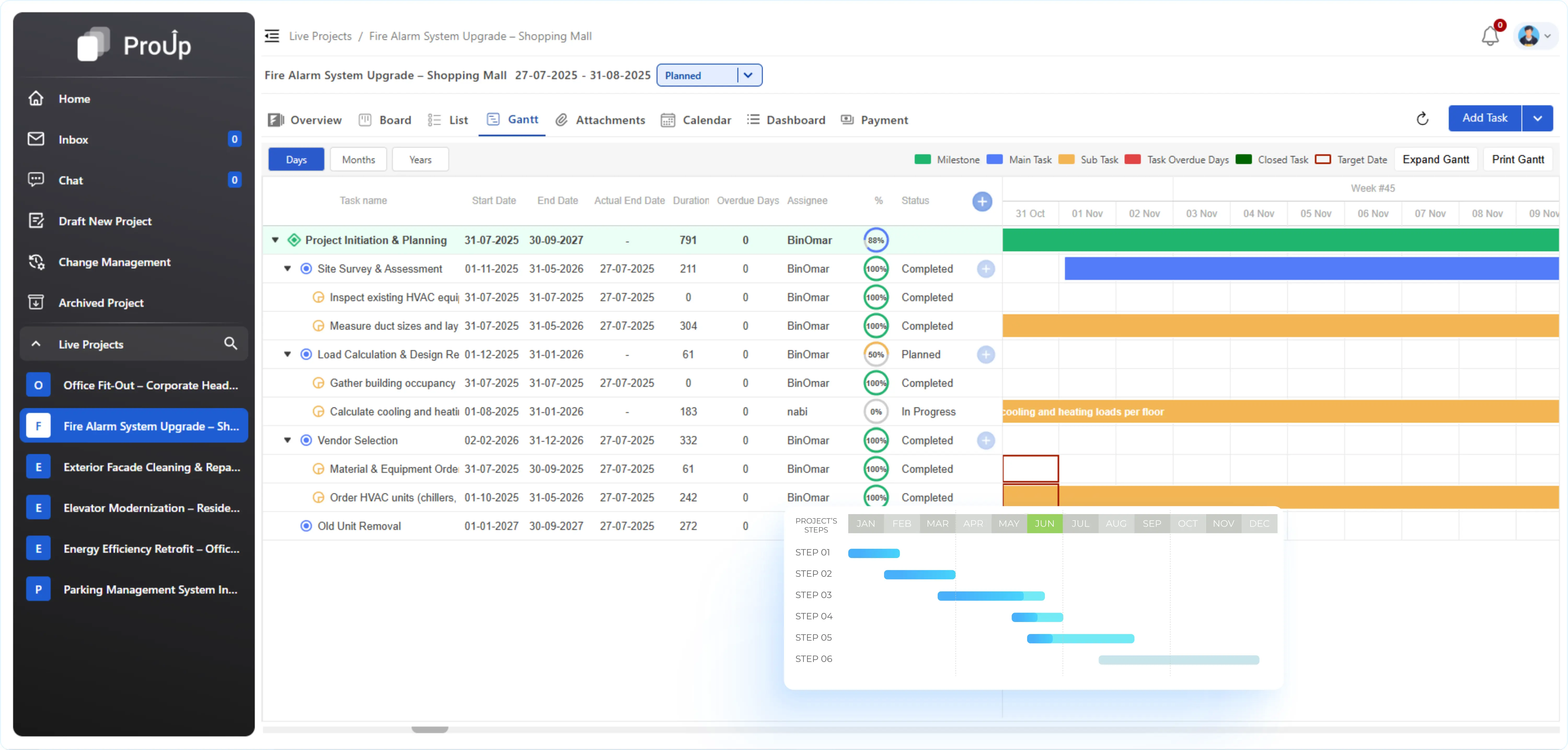Click the Expand Gantt button
The image size is (1568, 750).
[1435, 159]
